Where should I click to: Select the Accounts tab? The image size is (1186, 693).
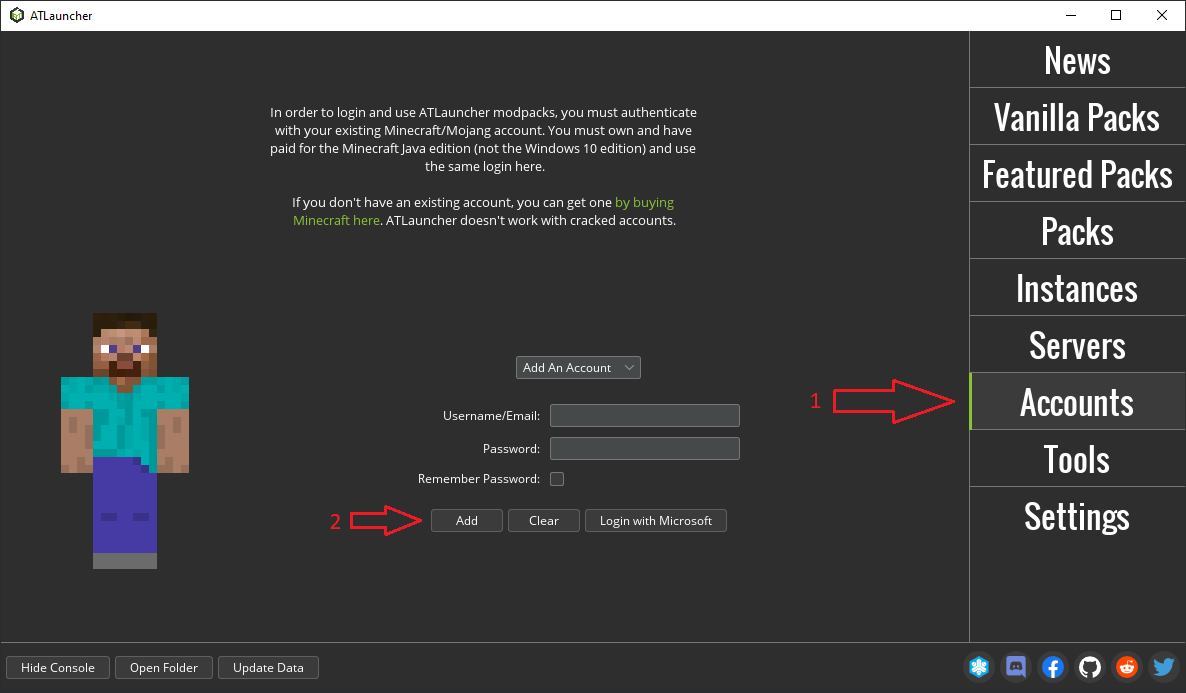click(x=1077, y=402)
